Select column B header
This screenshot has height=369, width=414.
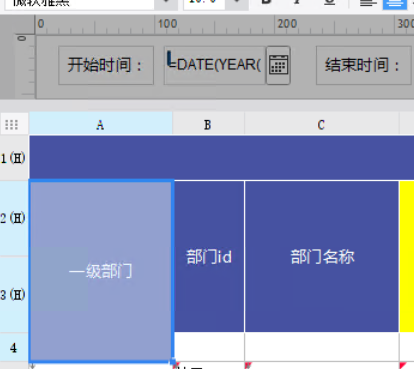pos(208,124)
